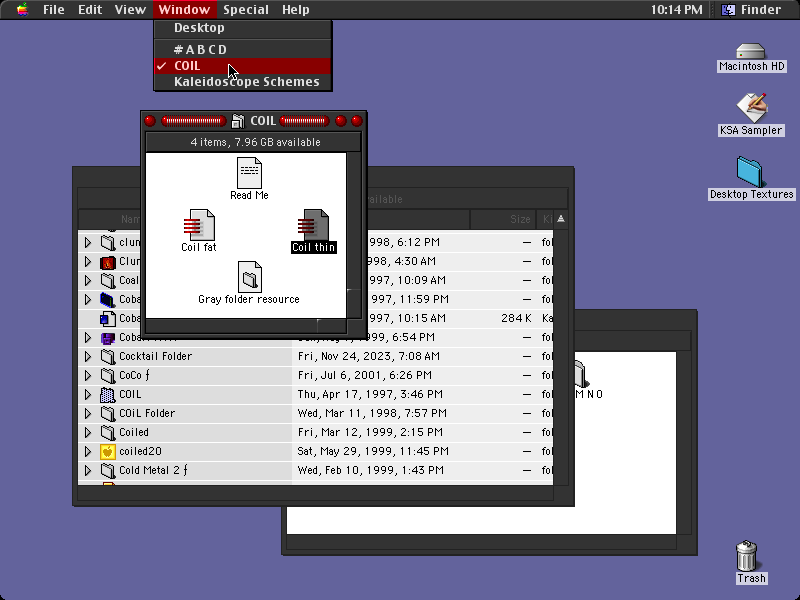Click the date Fri, Nov 24, 2023, 7:08 AM

coord(368,356)
